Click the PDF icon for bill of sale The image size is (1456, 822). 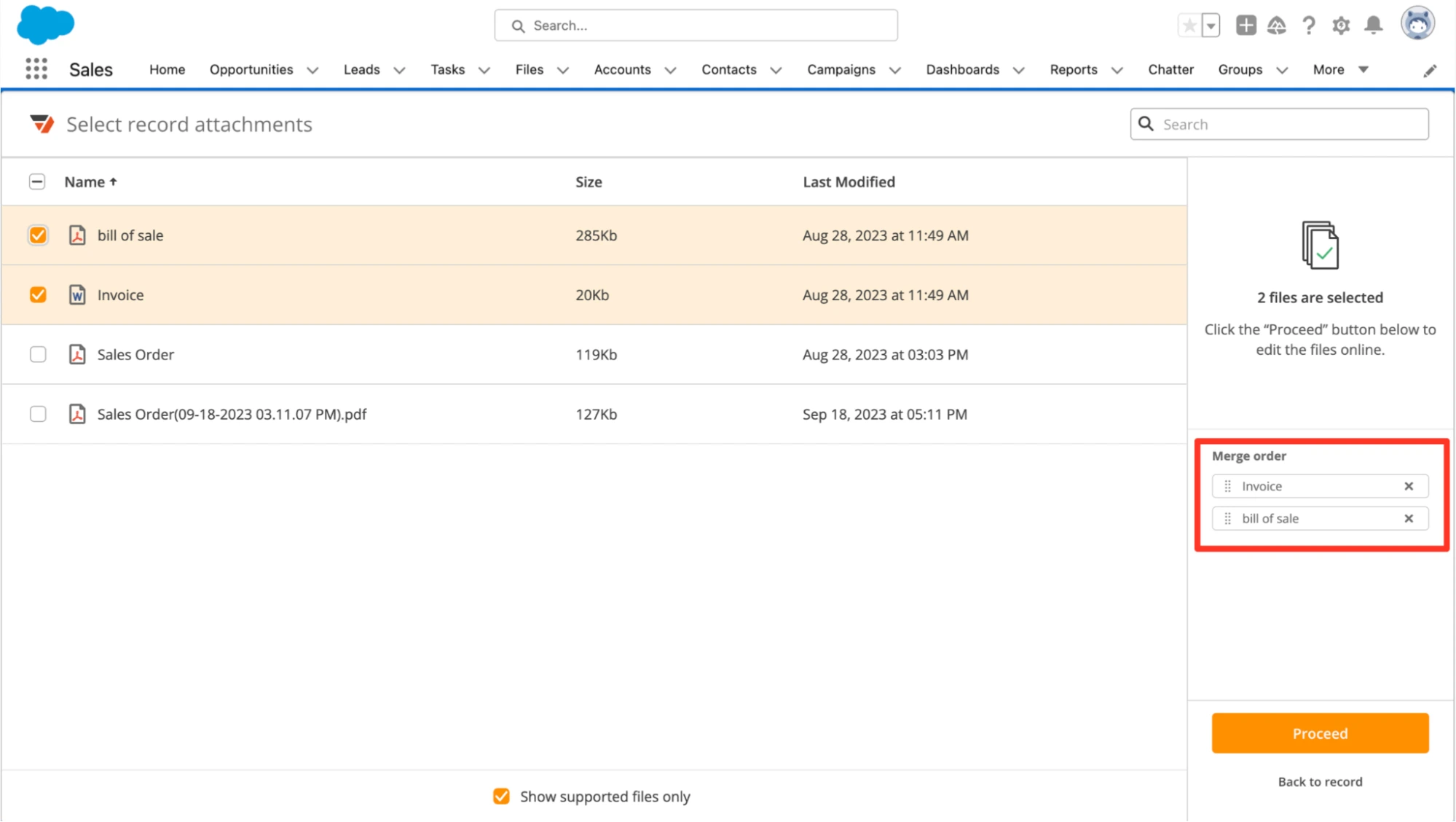[x=77, y=235]
